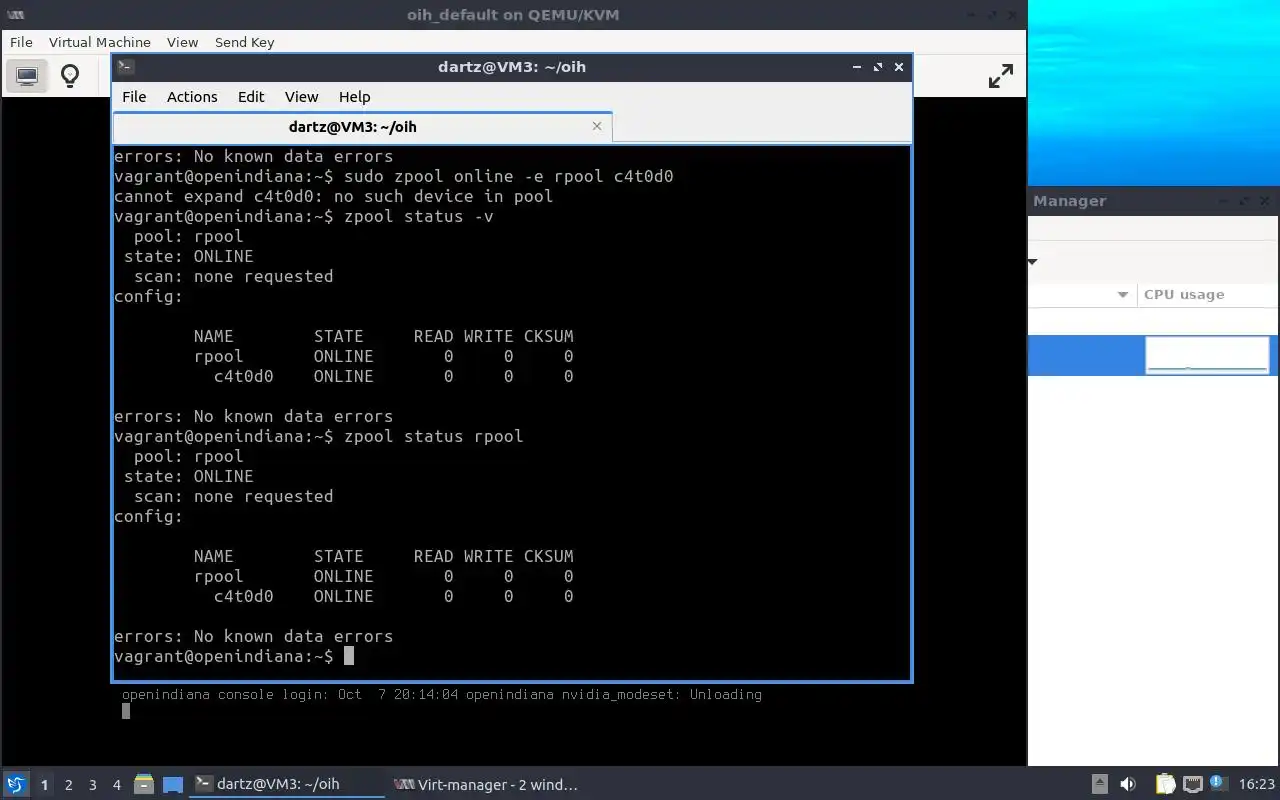This screenshot has height=800, width=1280.
Task: Open File menu in QEMU/KVM window
Action: tap(21, 42)
